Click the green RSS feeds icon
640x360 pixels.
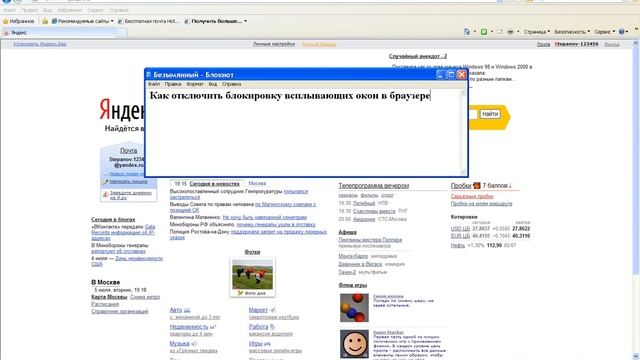(x=484, y=31)
